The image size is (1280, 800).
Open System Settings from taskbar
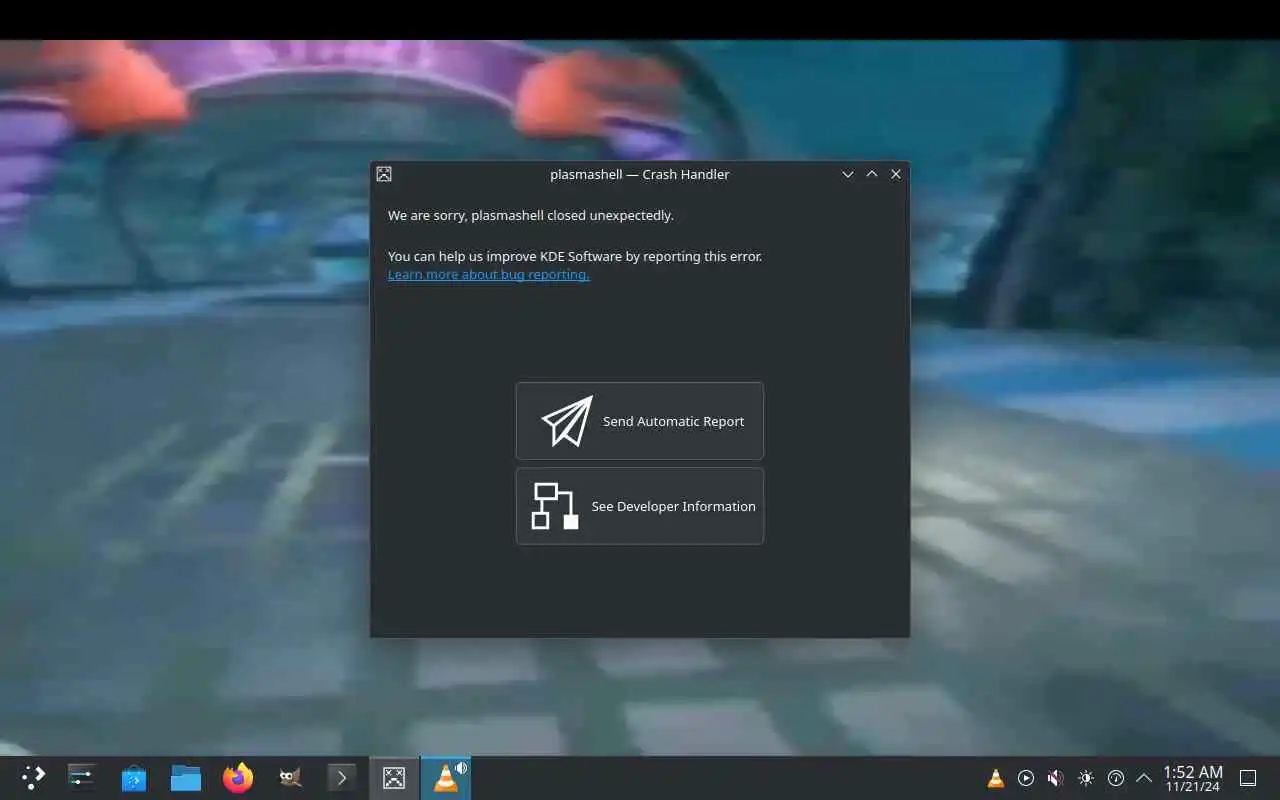coord(81,777)
